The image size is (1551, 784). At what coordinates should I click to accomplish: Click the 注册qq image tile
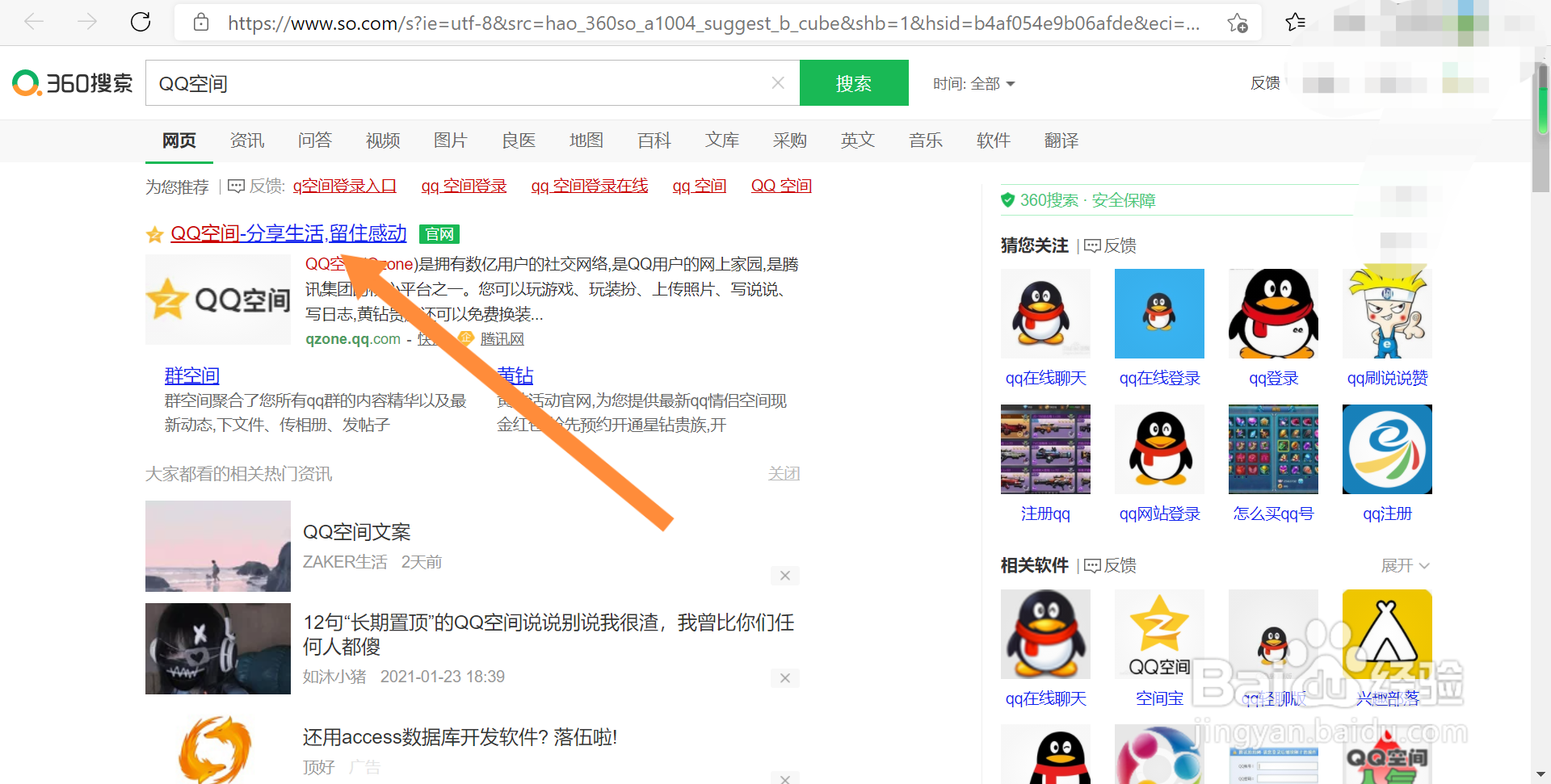[x=1045, y=449]
